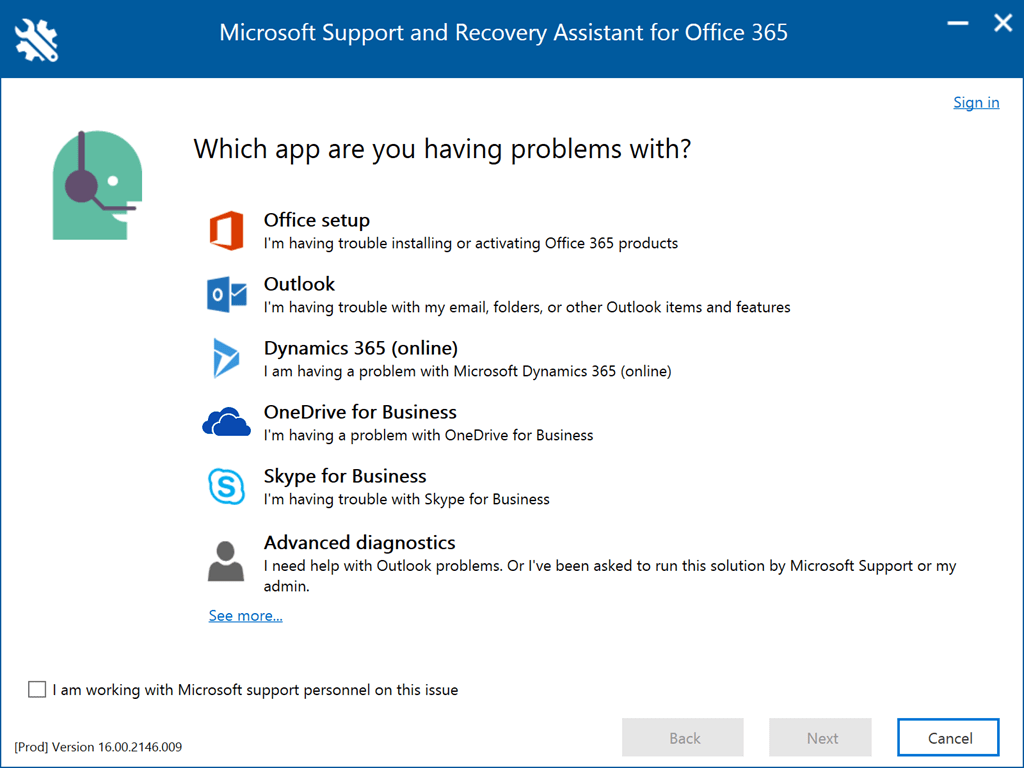Select the Office setup icon
Viewport: 1024px width, 768px height.
[227, 231]
